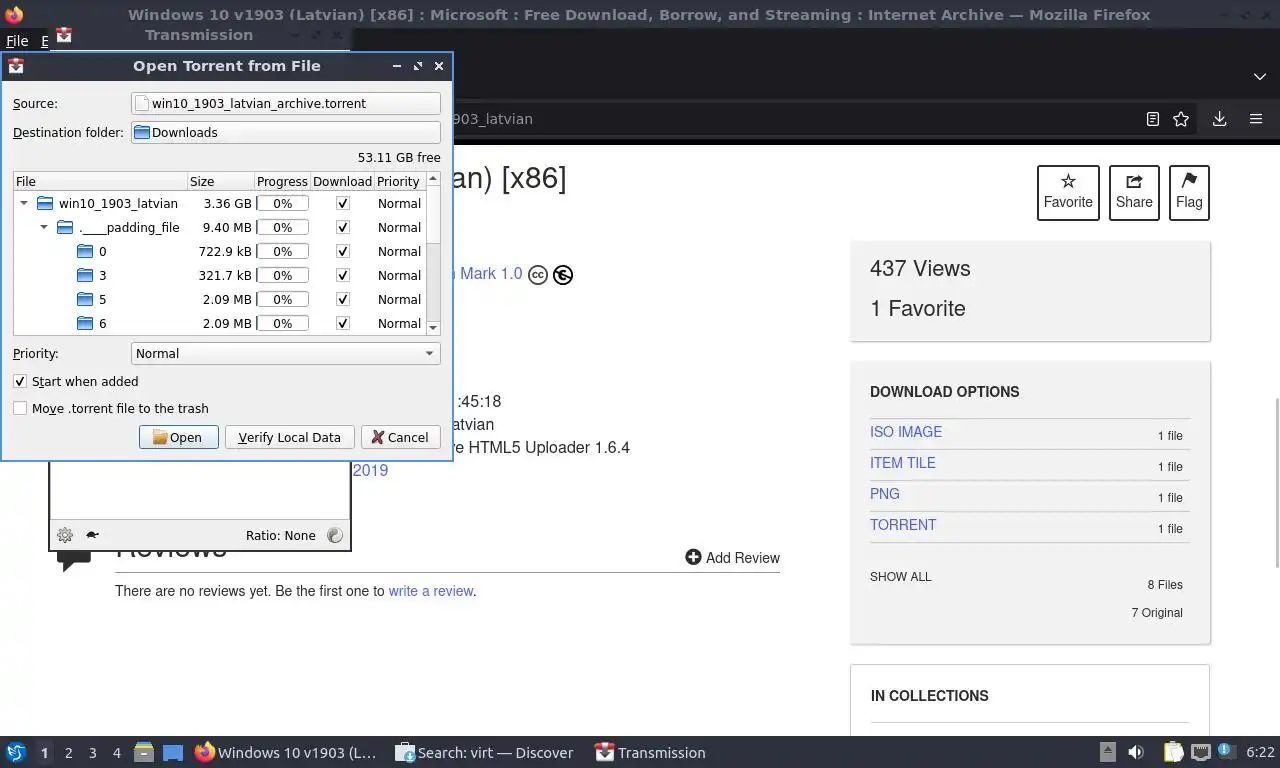Click file list scrollbar up arrow
Image resolution: width=1280 pixels, height=768 pixels.
point(433,179)
